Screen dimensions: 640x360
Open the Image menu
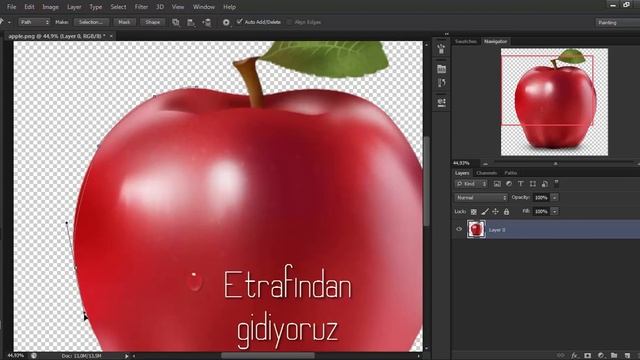(51, 7)
